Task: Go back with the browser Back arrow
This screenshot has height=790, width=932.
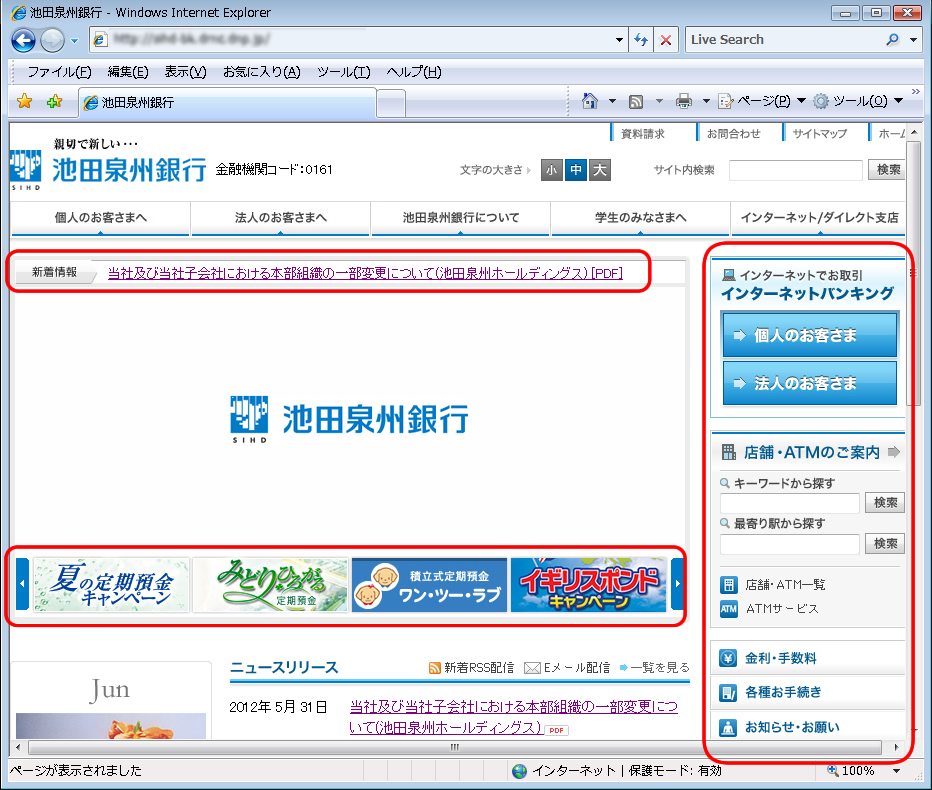Action: pos(23,40)
